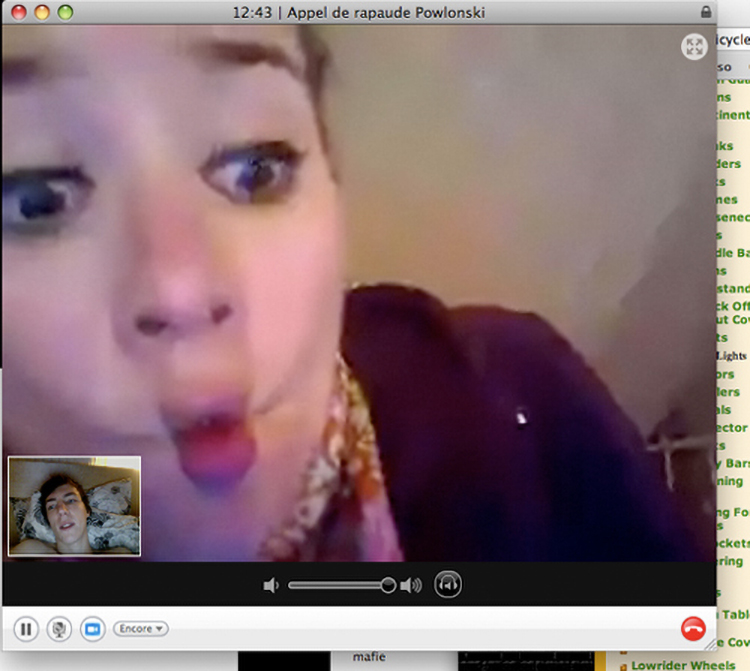Image resolution: width=750 pixels, height=671 pixels.
Task: Open the Encore dropdown menu
Action: pyautogui.click(x=141, y=628)
